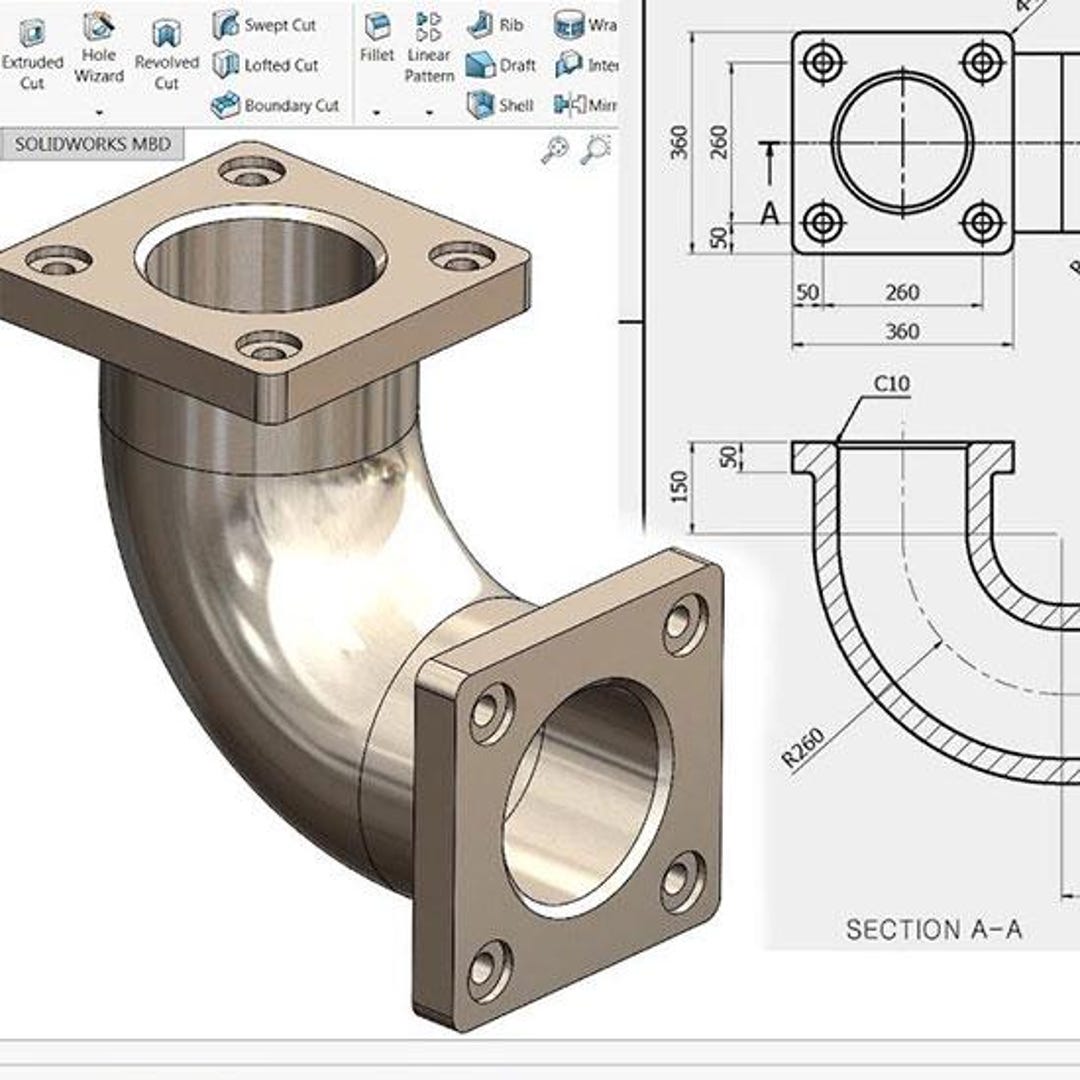Screen dimensions: 1080x1080
Task: Click the horizontal 360 dimension under flange view
Action: [902, 331]
